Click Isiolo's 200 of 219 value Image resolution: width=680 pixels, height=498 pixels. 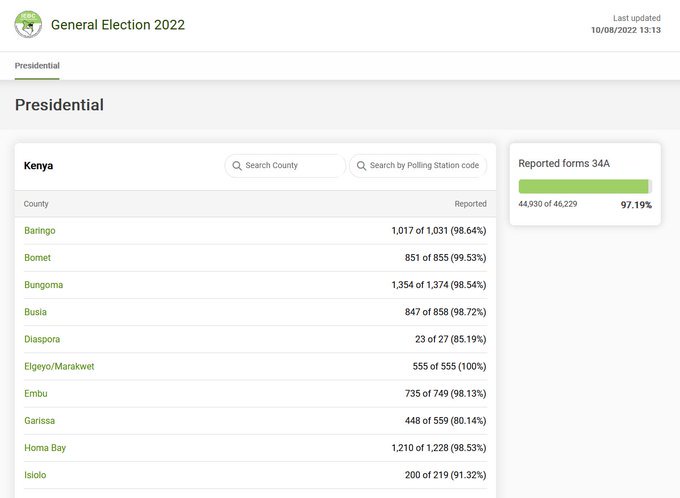[x=445, y=475]
